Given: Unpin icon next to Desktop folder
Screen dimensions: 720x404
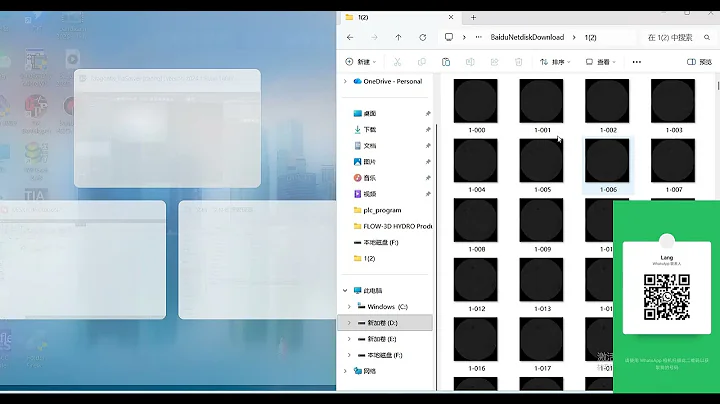Looking at the screenshot, I should tap(428, 113).
